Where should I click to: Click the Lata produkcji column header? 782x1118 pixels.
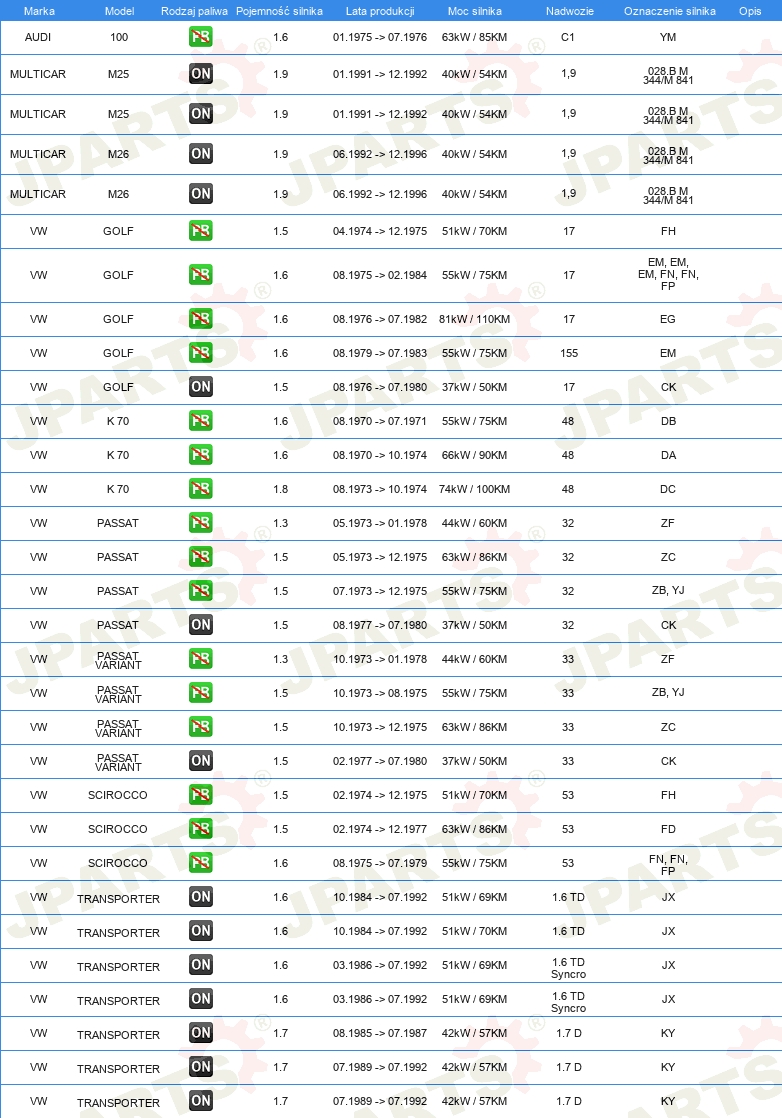click(380, 11)
